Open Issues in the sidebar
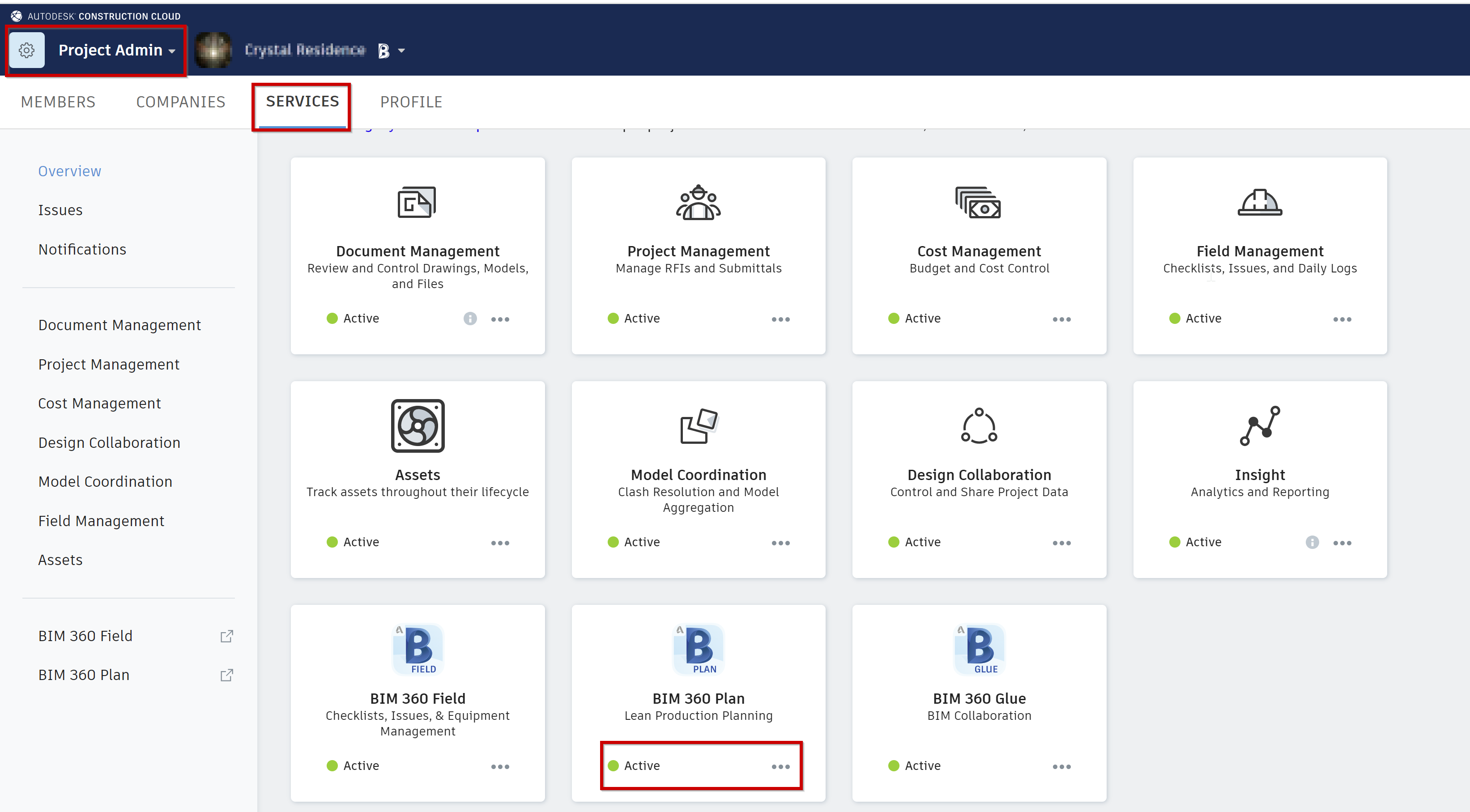This screenshot has width=1470, height=812. point(60,210)
